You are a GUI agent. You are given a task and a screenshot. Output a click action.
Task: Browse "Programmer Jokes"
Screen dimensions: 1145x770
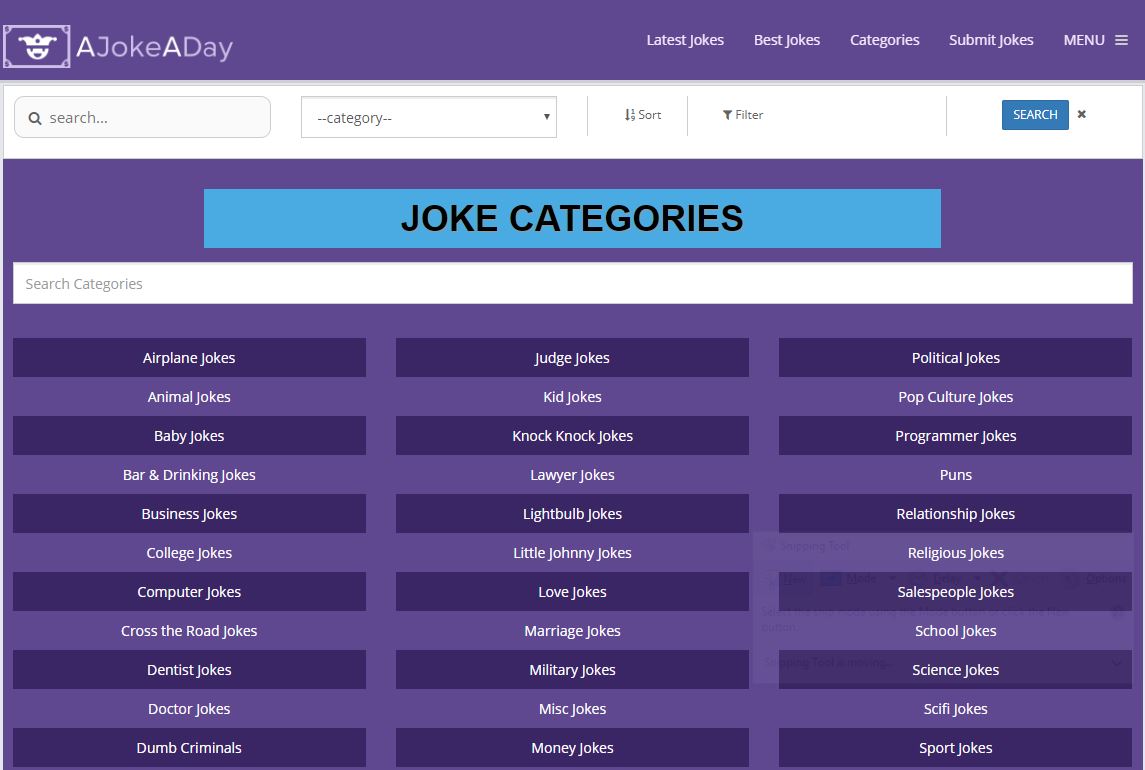pyautogui.click(x=955, y=435)
